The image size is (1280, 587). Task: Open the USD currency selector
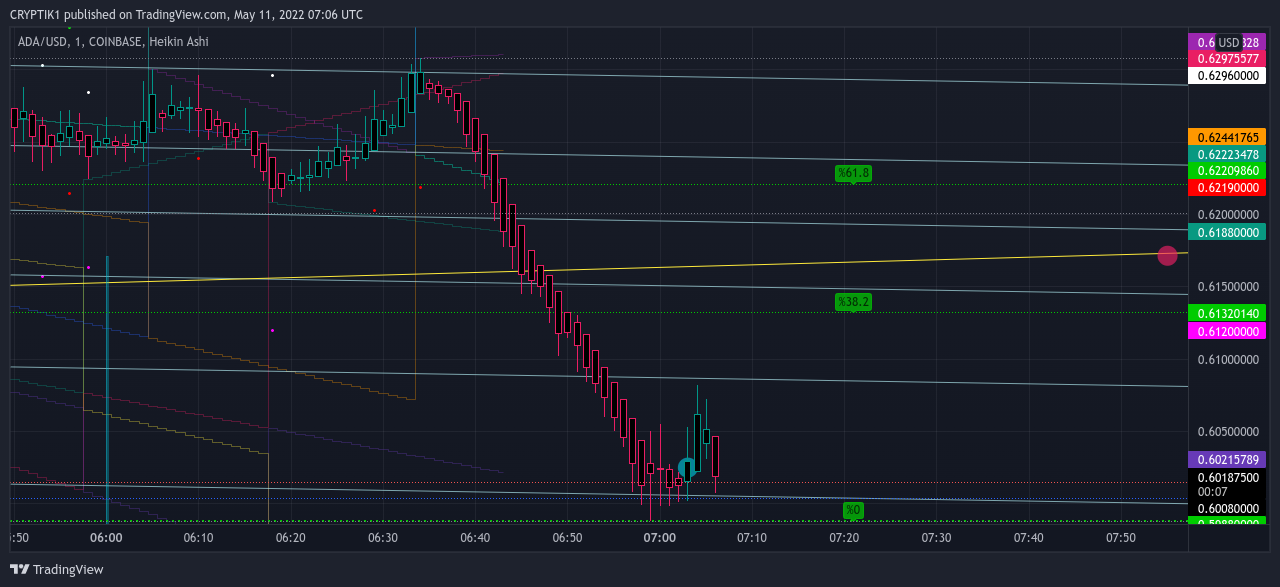(1229, 42)
